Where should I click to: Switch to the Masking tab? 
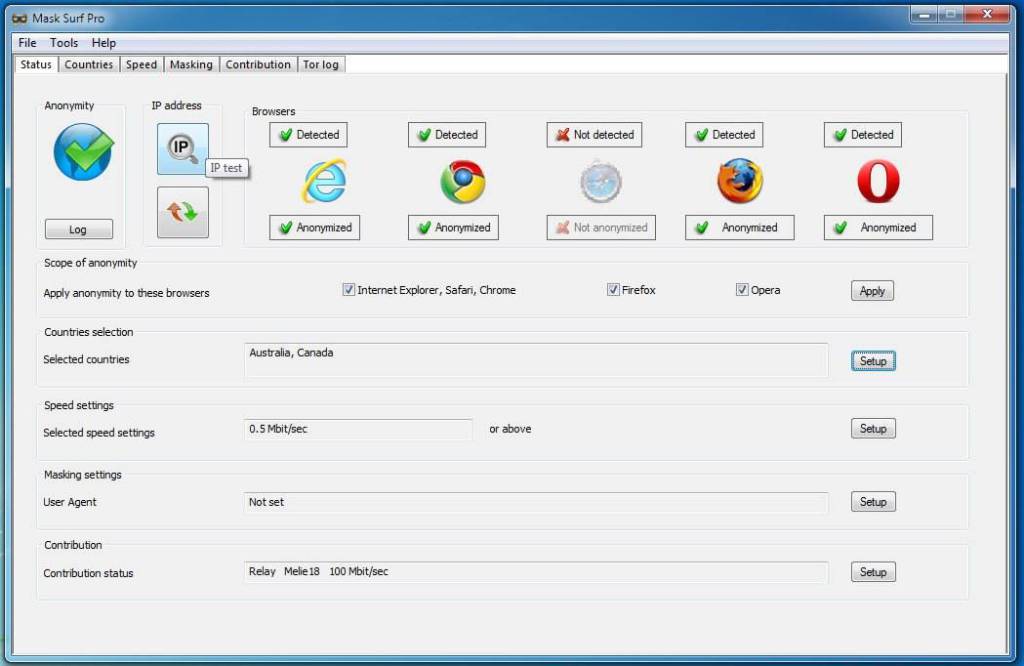(191, 65)
